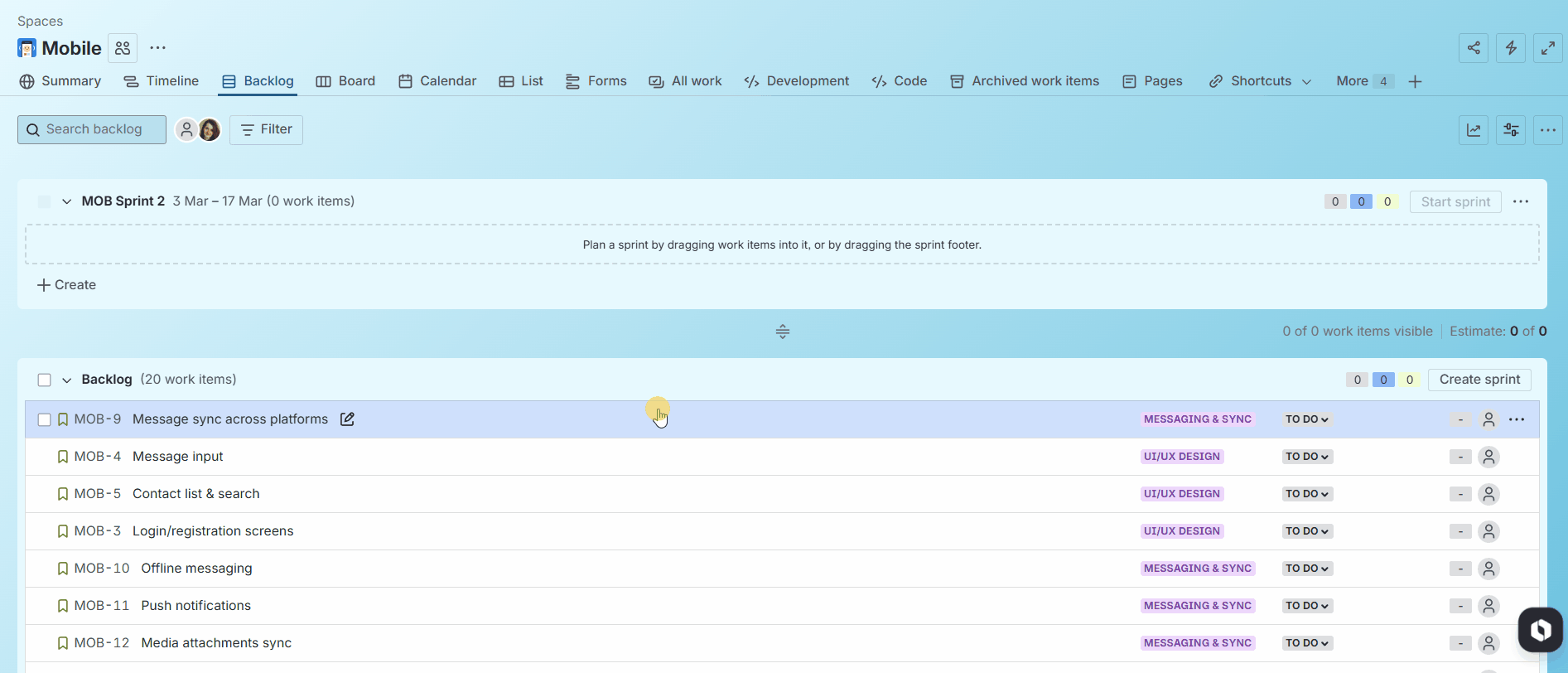Edit the MOB-9 summary with pencil icon
Image resolution: width=1568 pixels, height=673 pixels.
[347, 419]
